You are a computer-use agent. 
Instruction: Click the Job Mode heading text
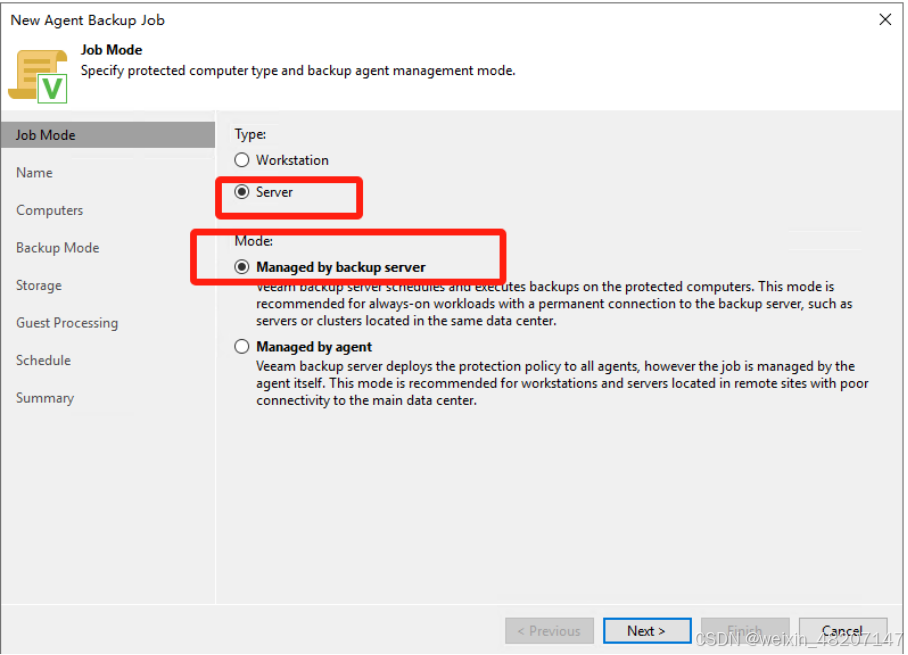click(x=111, y=50)
